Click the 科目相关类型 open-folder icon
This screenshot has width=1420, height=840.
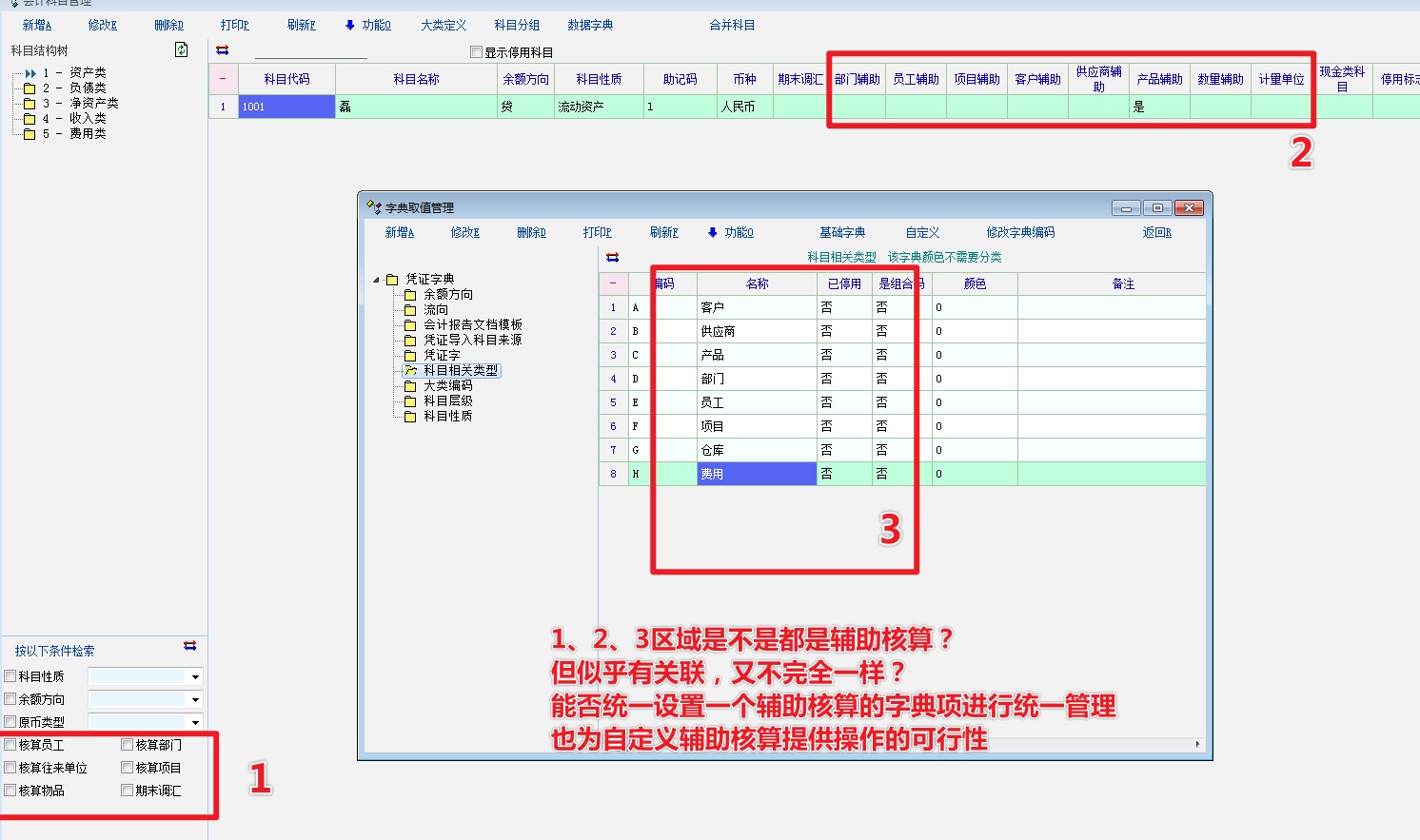pyautogui.click(x=410, y=371)
